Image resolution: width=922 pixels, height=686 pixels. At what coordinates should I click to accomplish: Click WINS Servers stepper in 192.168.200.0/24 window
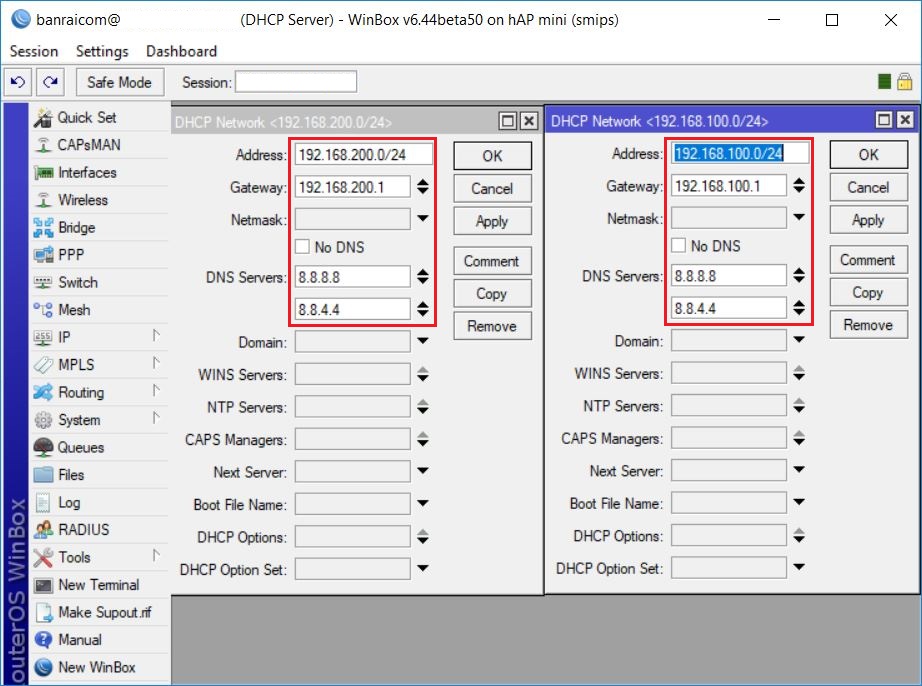point(423,374)
